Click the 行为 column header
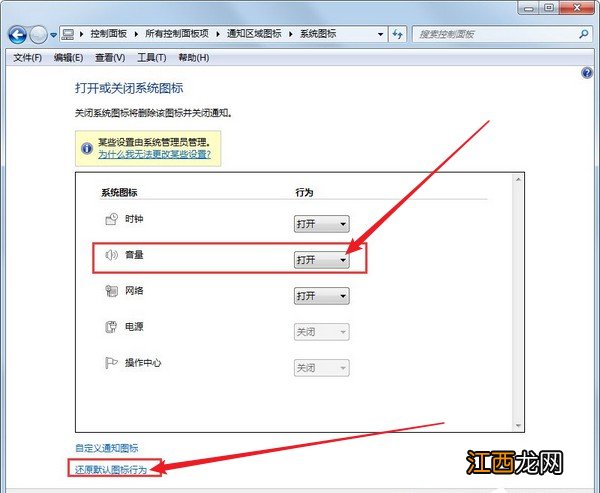This screenshot has width=600, height=493. pos(304,193)
